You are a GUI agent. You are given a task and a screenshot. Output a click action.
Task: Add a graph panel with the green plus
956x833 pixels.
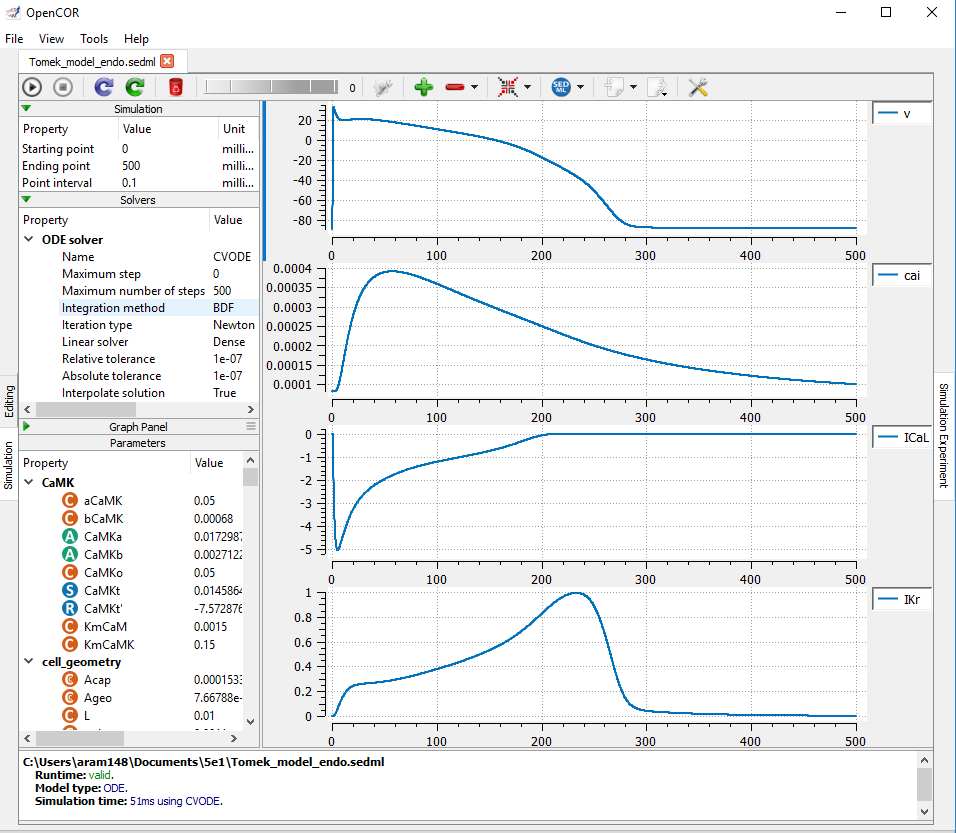(423, 88)
